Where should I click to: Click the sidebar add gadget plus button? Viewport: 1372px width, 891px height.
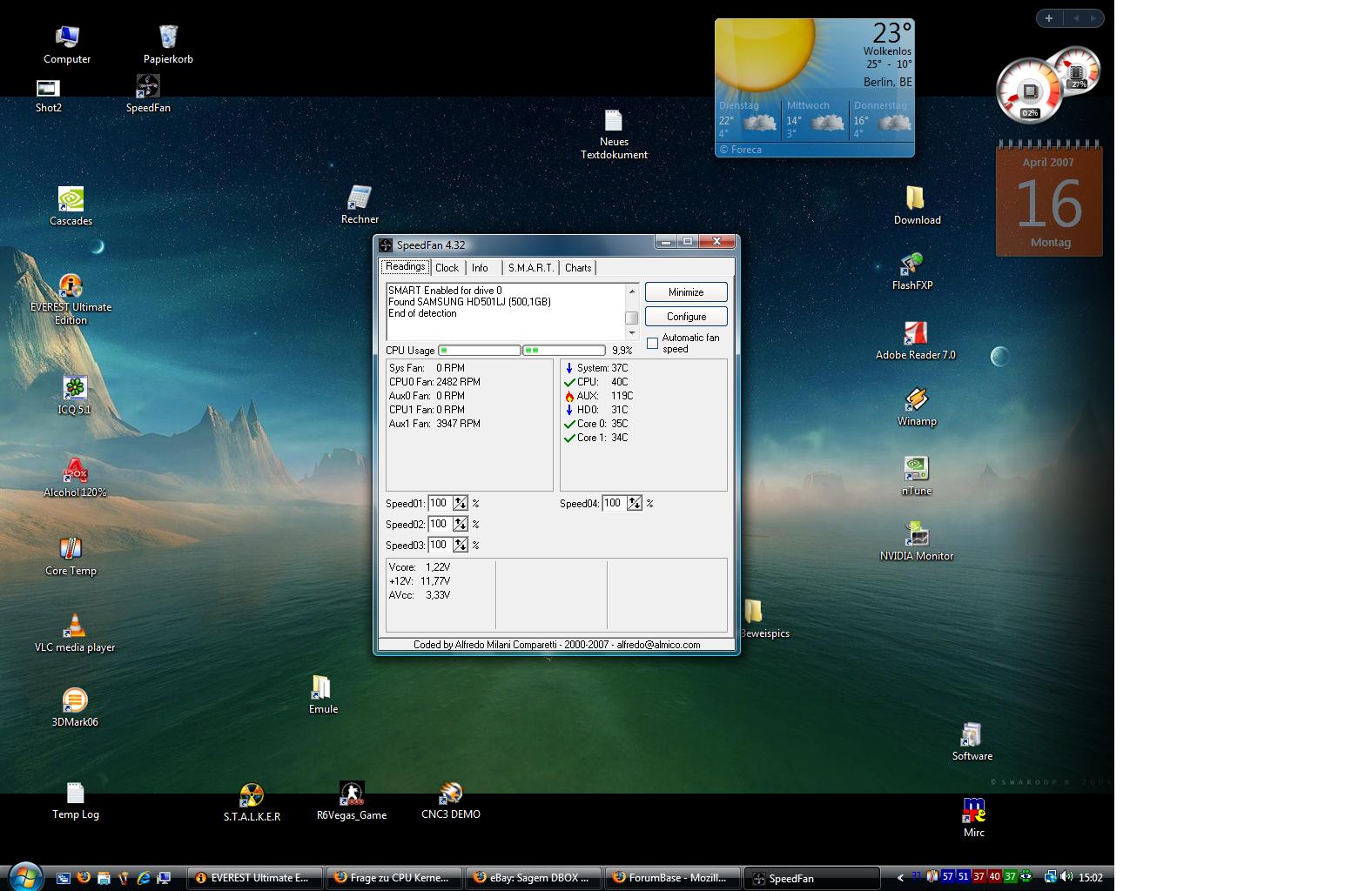pyautogui.click(x=1049, y=18)
